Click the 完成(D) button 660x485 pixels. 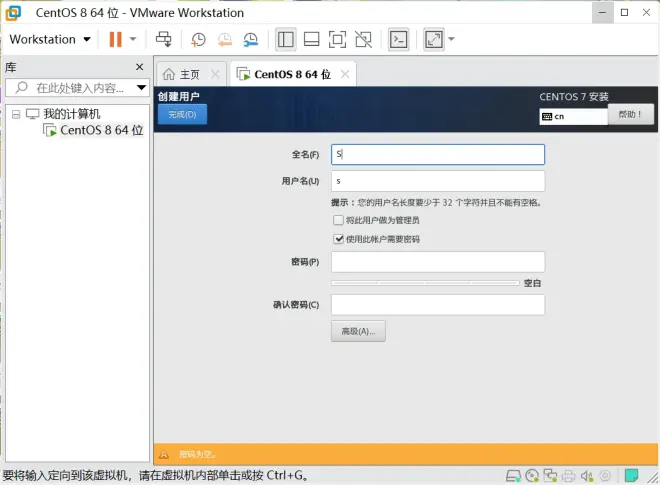point(182,115)
